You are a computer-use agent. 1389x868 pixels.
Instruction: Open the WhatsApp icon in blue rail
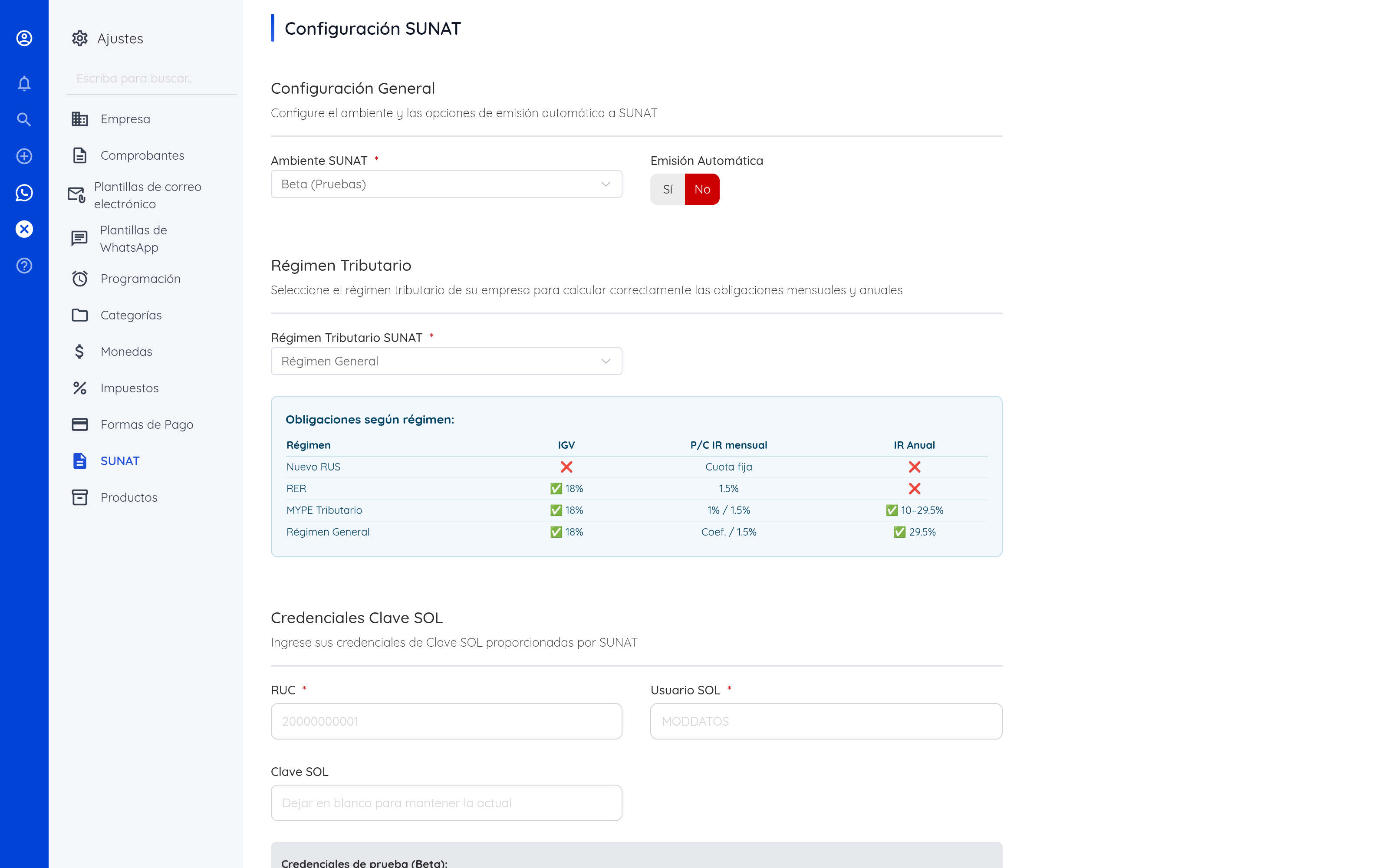pyautogui.click(x=24, y=193)
